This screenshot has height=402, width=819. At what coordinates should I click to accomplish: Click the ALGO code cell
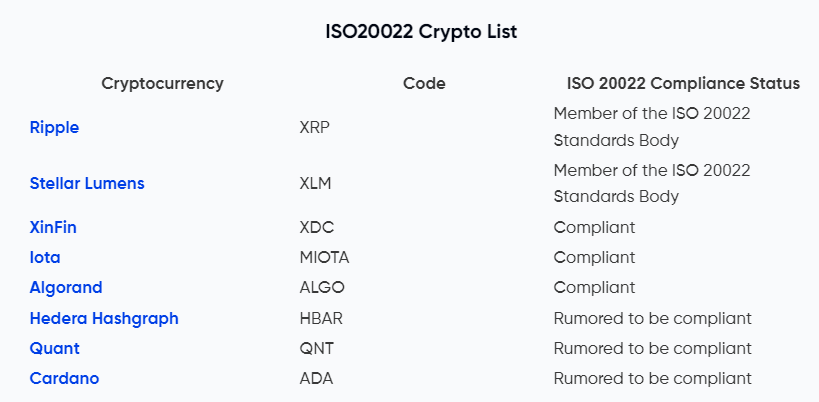pyautogui.click(x=322, y=288)
